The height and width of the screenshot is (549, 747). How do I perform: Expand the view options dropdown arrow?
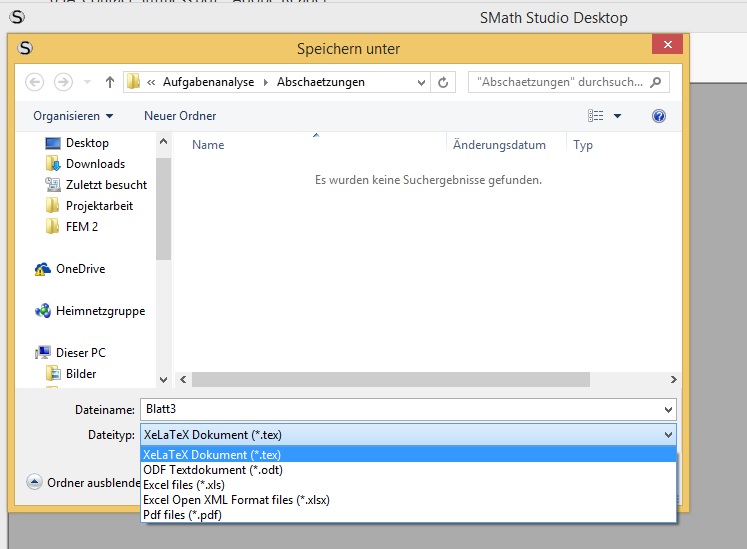pyautogui.click(x=618, y=116)
